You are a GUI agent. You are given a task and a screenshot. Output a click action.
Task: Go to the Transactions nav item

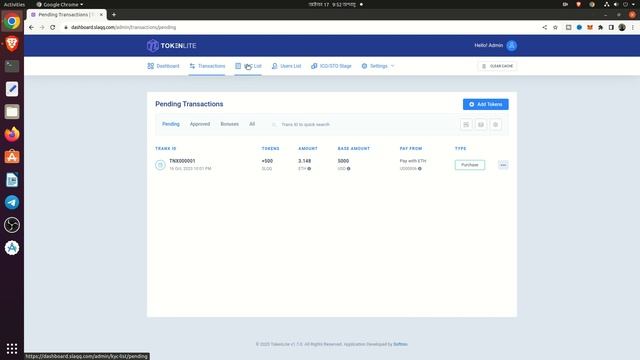click(207, 66)
